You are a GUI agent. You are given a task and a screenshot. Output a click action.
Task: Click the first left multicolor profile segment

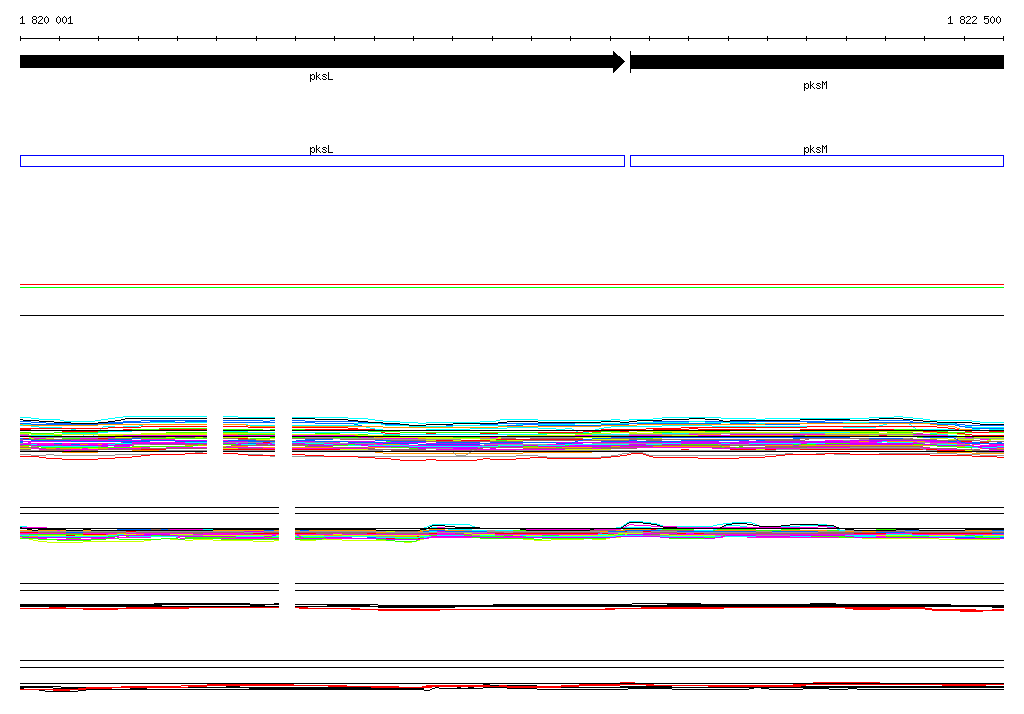114,438
